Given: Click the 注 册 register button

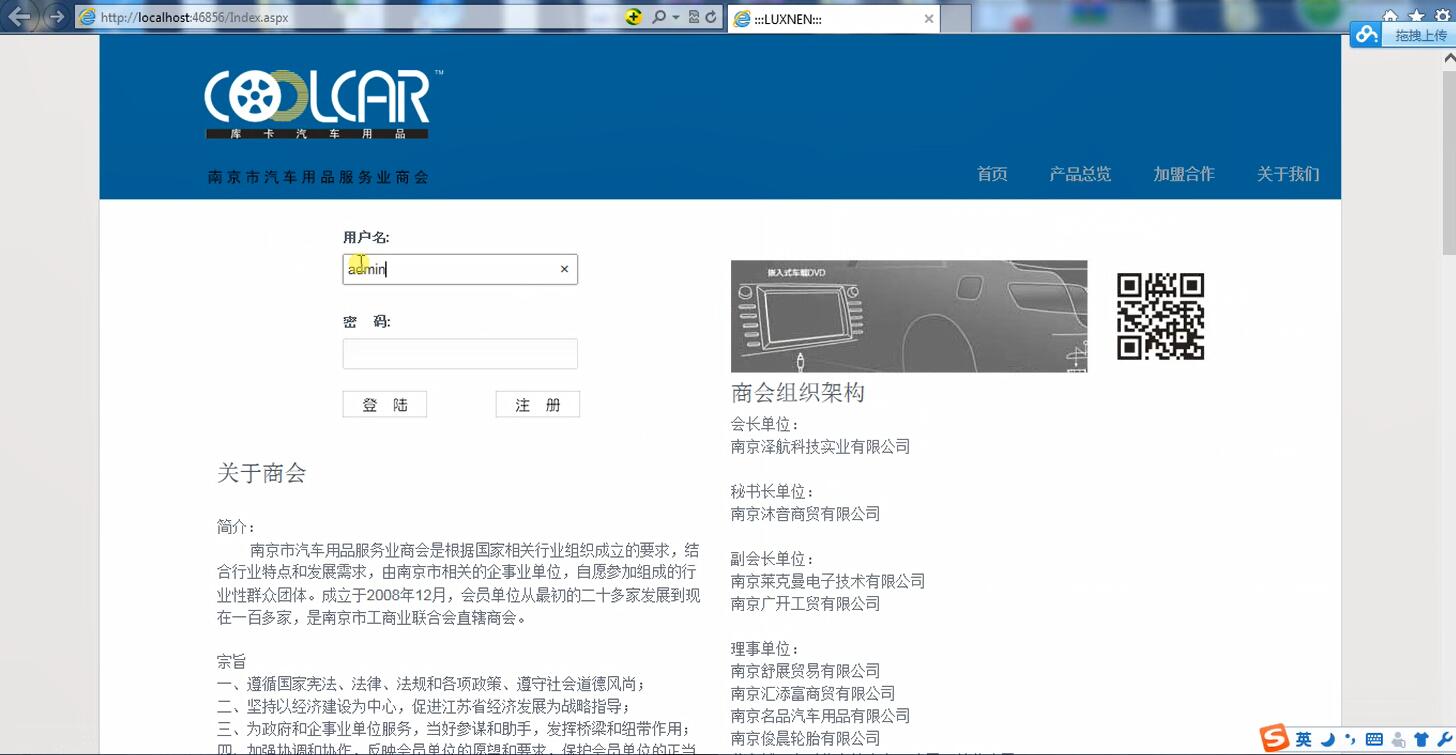Looking at the screenshot, I should point(538,404).
